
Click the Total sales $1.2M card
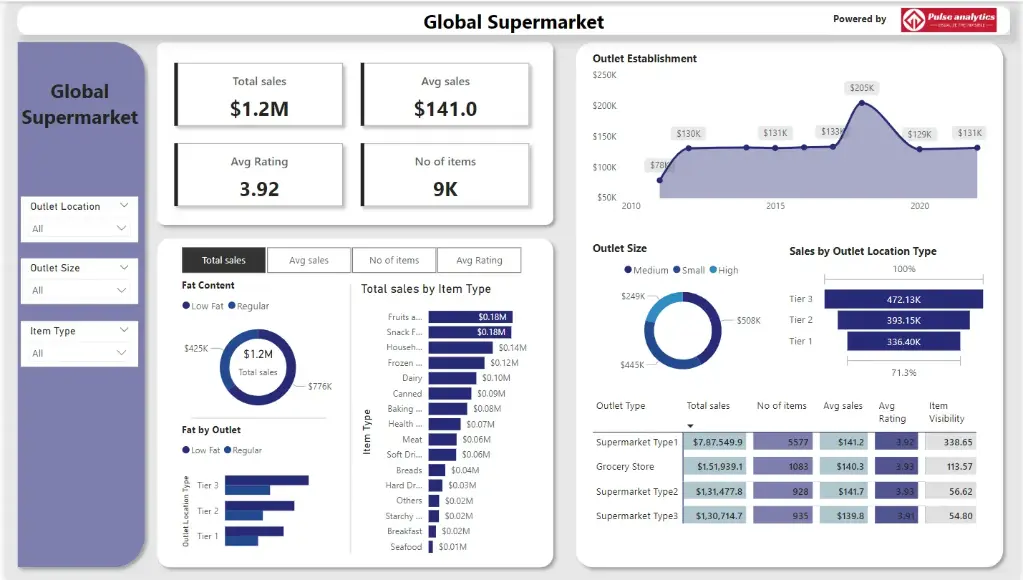pyautogui.click(x=259, y=95)
